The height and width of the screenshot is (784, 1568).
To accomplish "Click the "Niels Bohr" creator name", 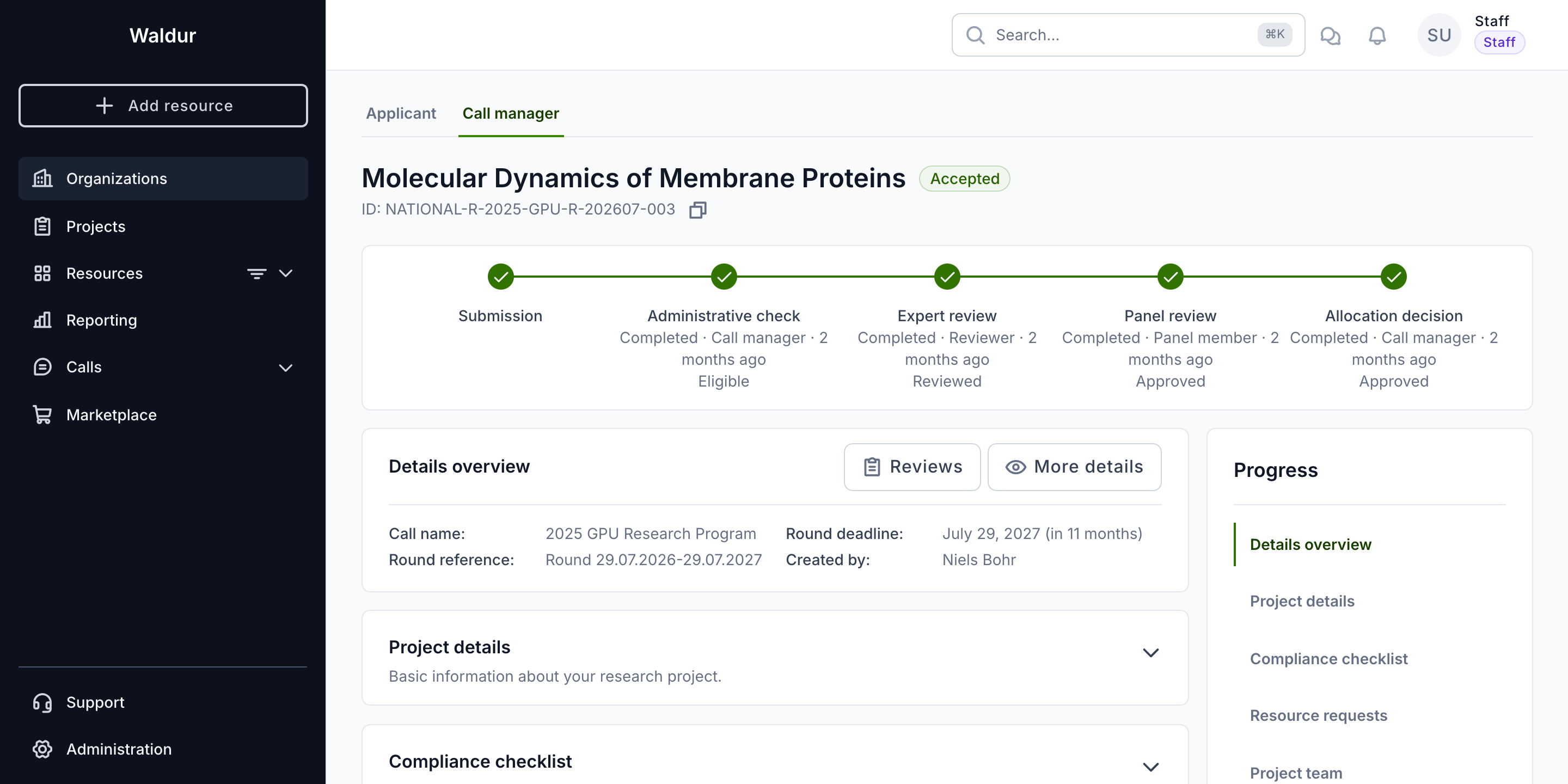I will point(979,559).
